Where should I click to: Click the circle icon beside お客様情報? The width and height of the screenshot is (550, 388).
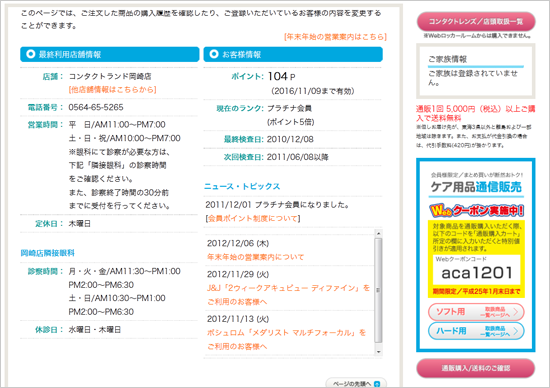coord(214,54)
